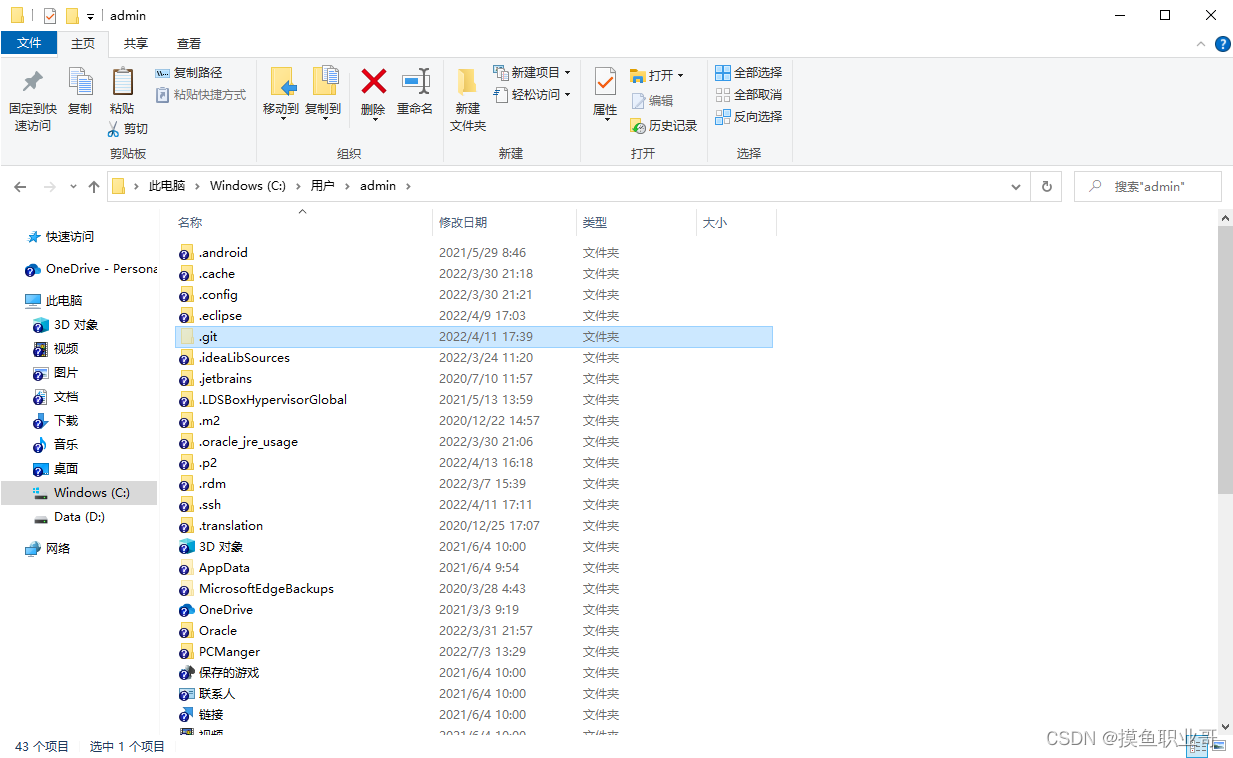
Task: Collapse the ribbon with the chevron
Action: pyautogui.click(x=1201, y=44)
